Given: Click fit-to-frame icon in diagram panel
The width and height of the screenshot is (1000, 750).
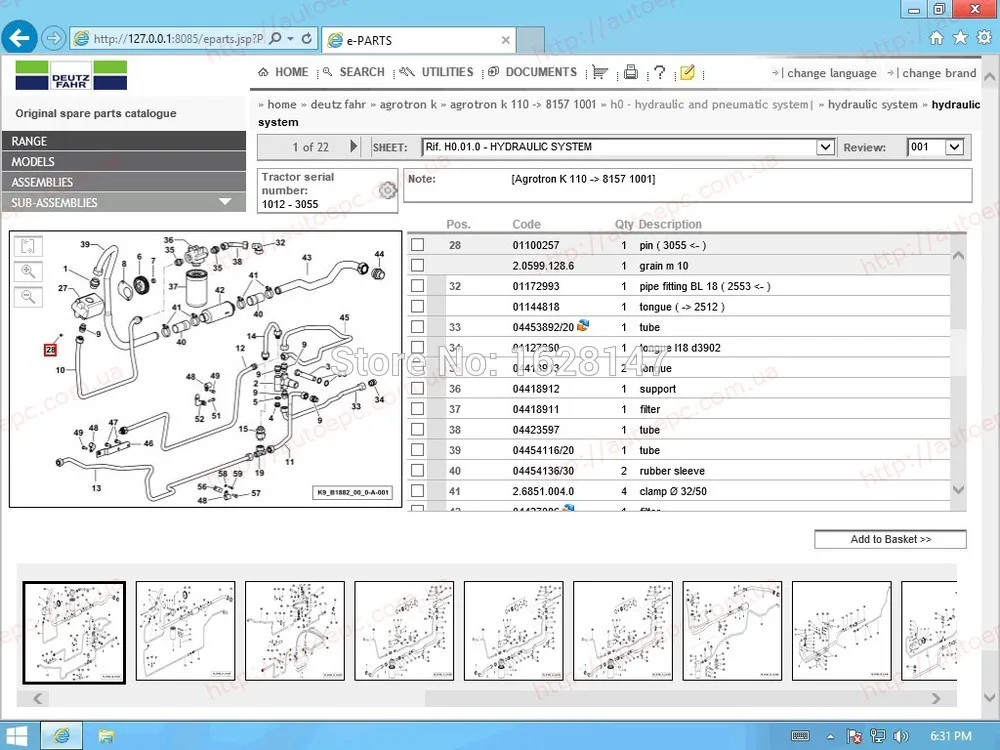Looking at the screenshot, I should click(x=28, y=246).
